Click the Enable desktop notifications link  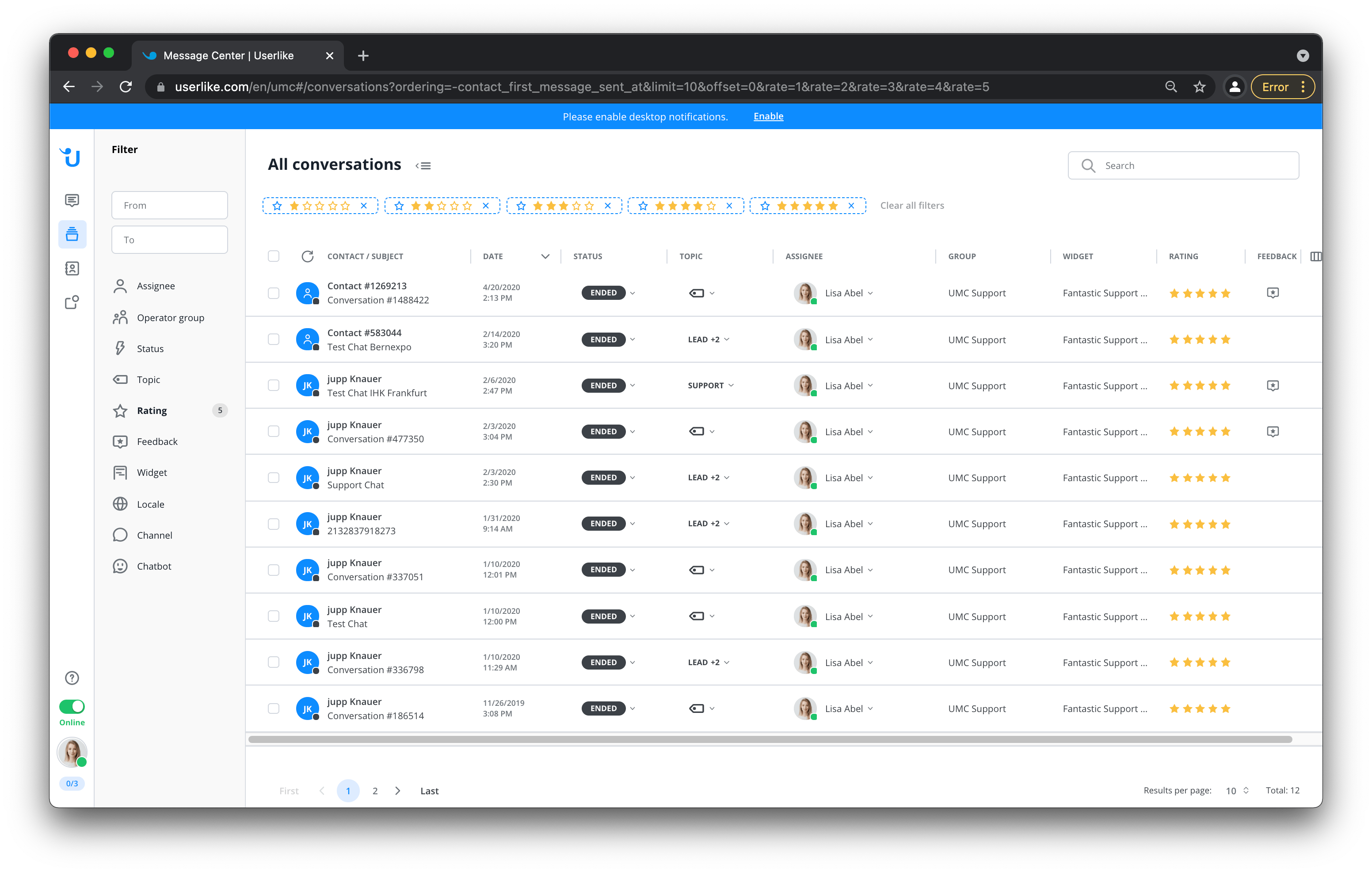[x=768, y=116]
